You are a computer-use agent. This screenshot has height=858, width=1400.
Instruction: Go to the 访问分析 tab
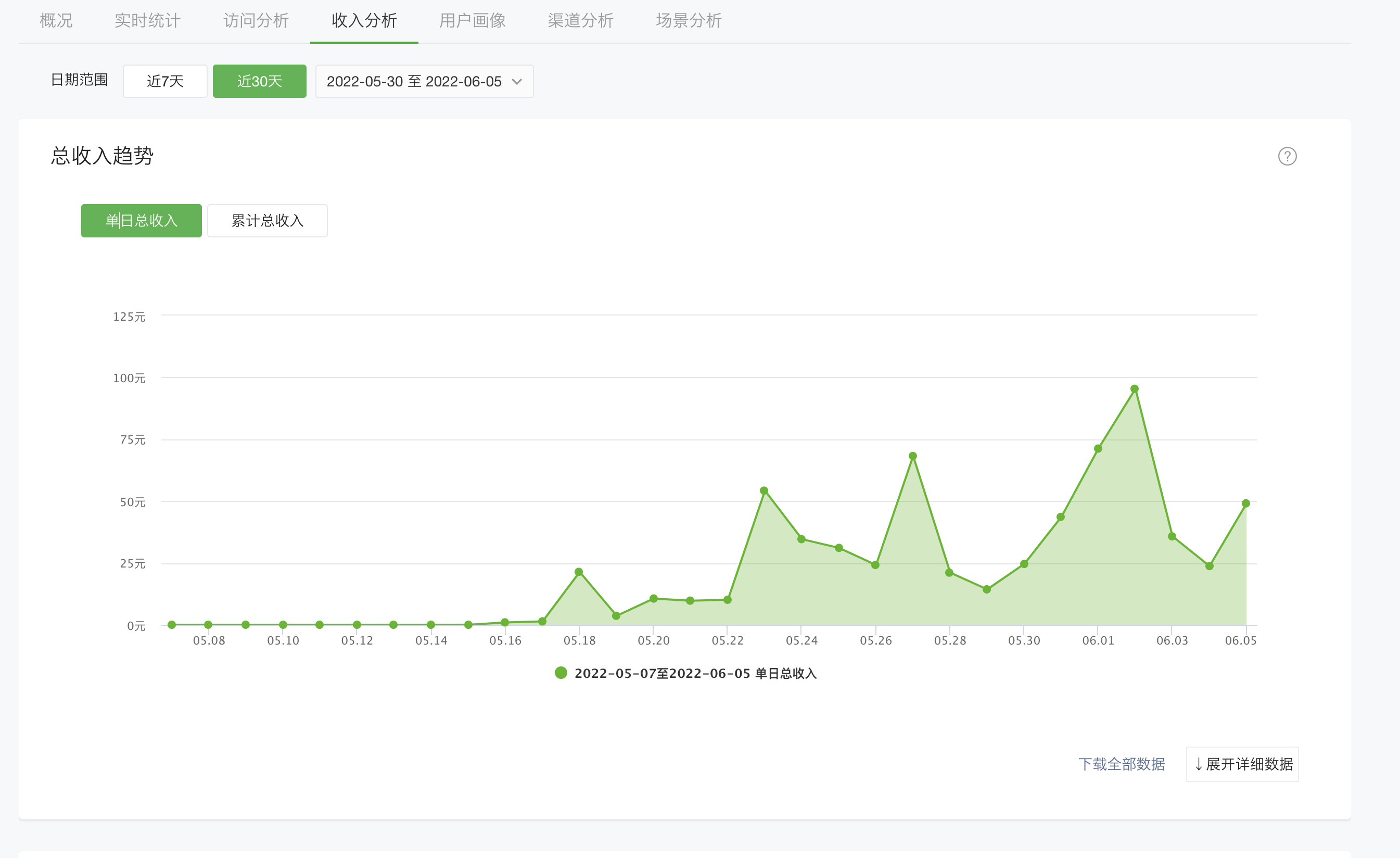(x=256, y=21)
